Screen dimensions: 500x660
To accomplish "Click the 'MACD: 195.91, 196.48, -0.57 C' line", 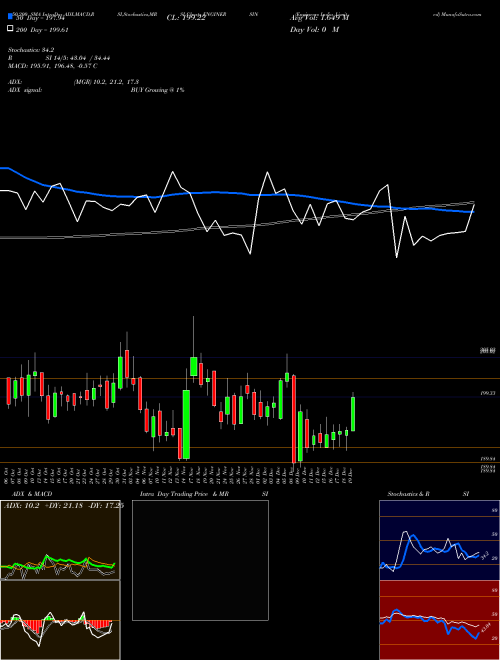I will coord(53,66).
